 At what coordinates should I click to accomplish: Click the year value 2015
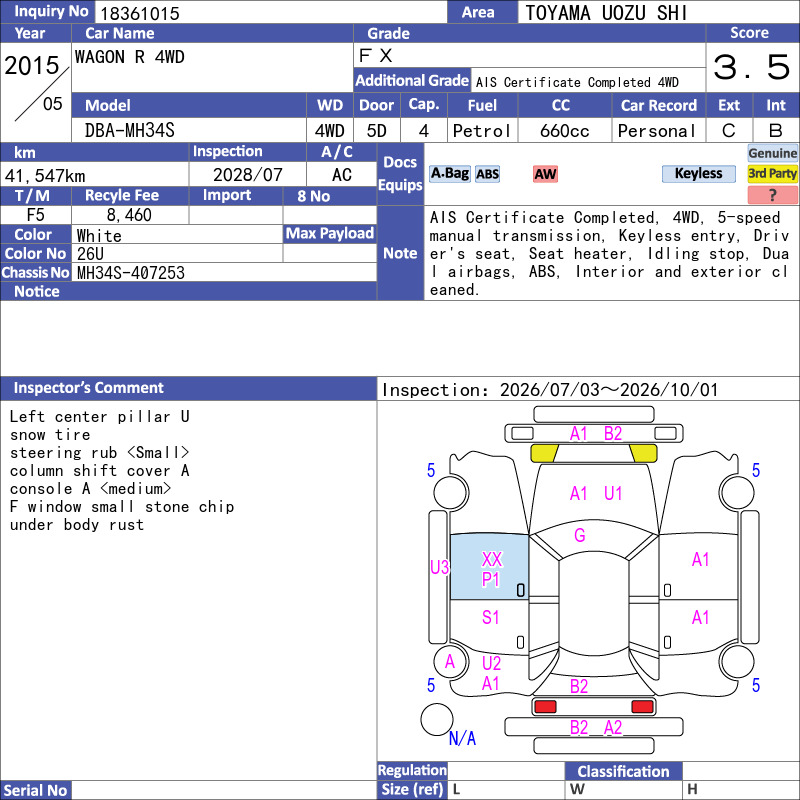(32, 65)
